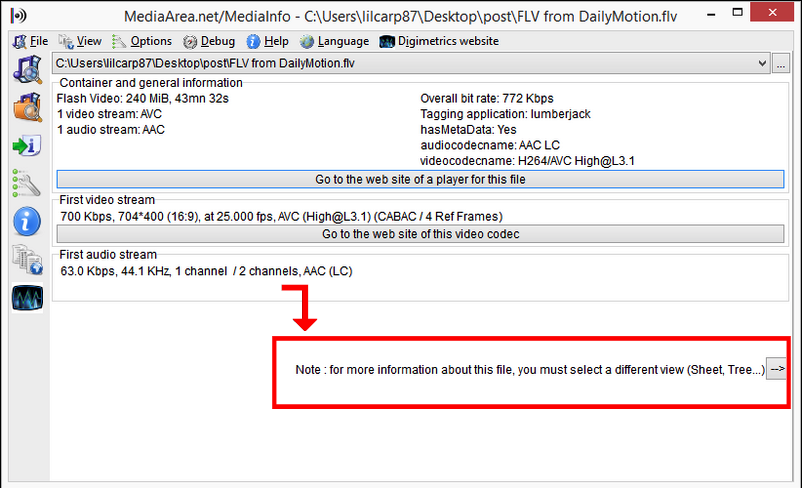Viewport: 802px width, 488px height.
Task: Click the first video stream details line
Action: (281, 217)
